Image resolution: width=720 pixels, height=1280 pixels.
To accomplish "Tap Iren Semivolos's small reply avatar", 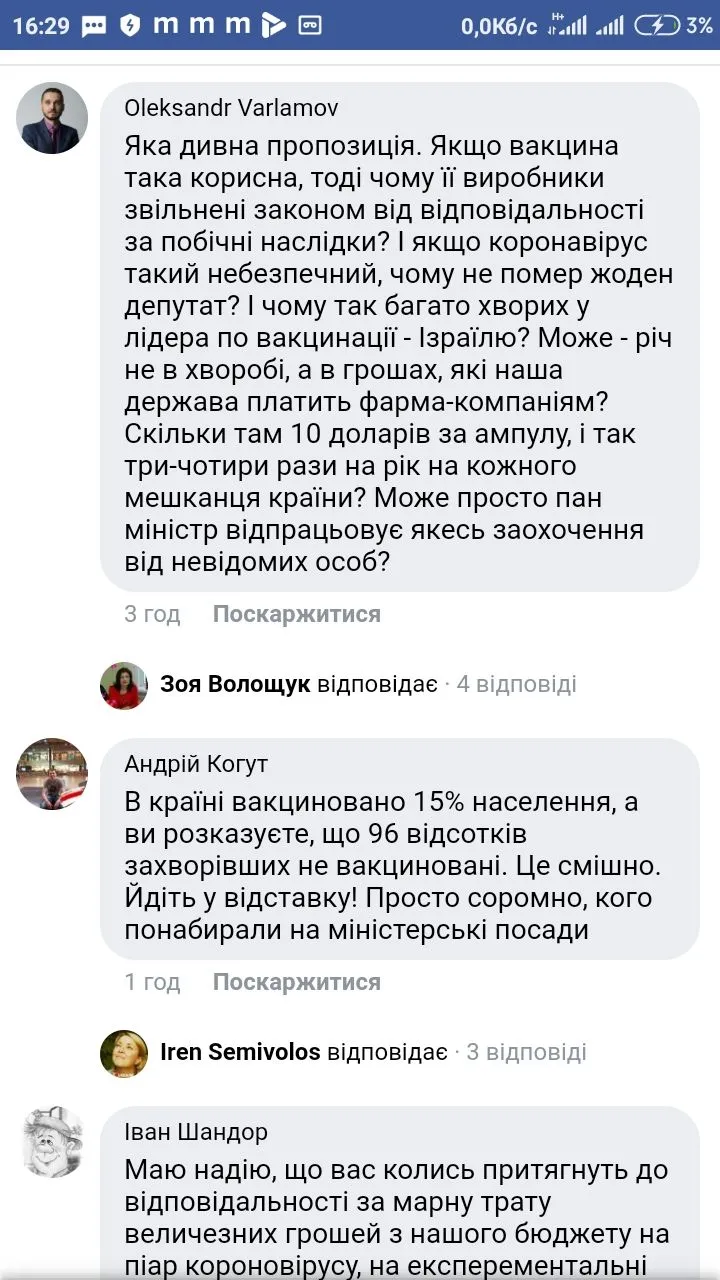I will [x=124, y=1053].
